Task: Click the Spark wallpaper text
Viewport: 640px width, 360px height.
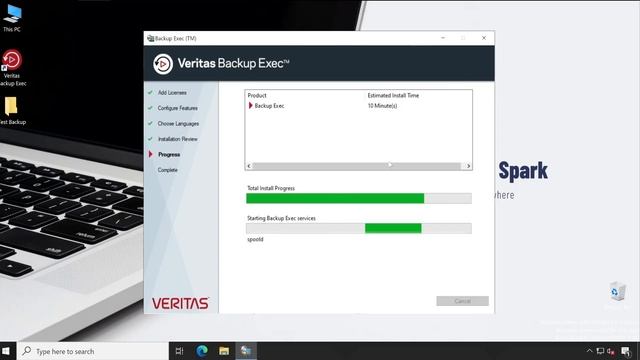Action: point(523,171)
